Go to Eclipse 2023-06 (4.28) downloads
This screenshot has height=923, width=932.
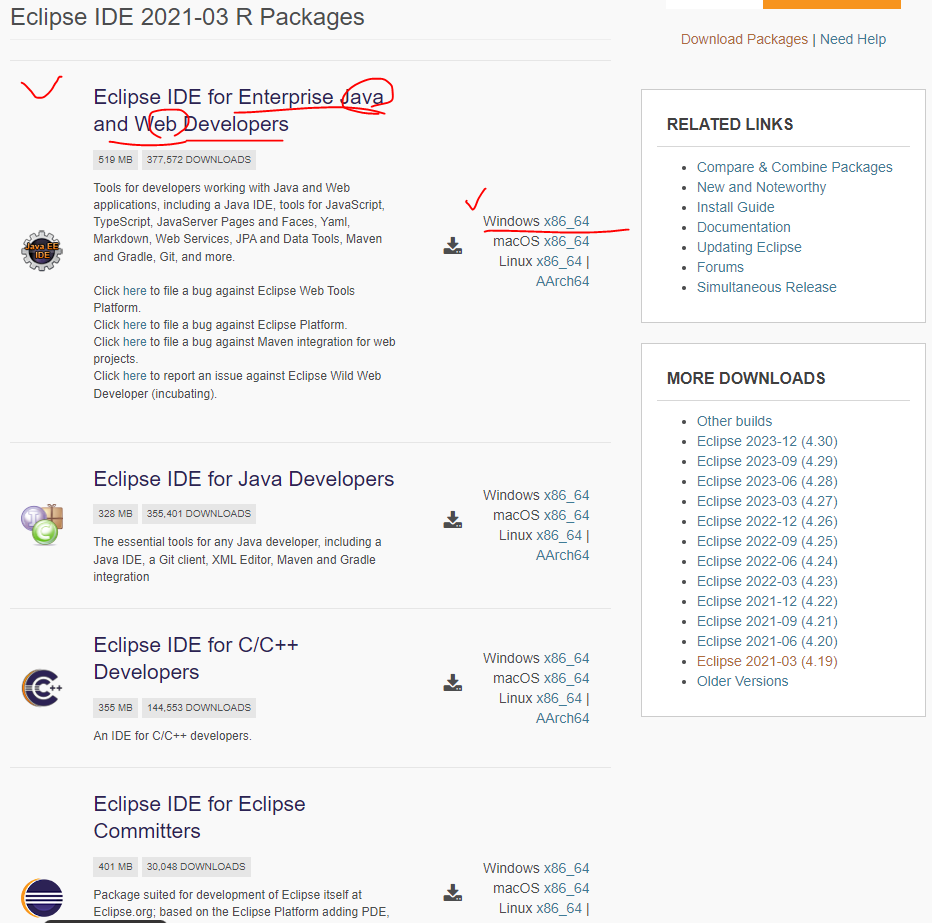pyautogui.click(x=767, y=481)
